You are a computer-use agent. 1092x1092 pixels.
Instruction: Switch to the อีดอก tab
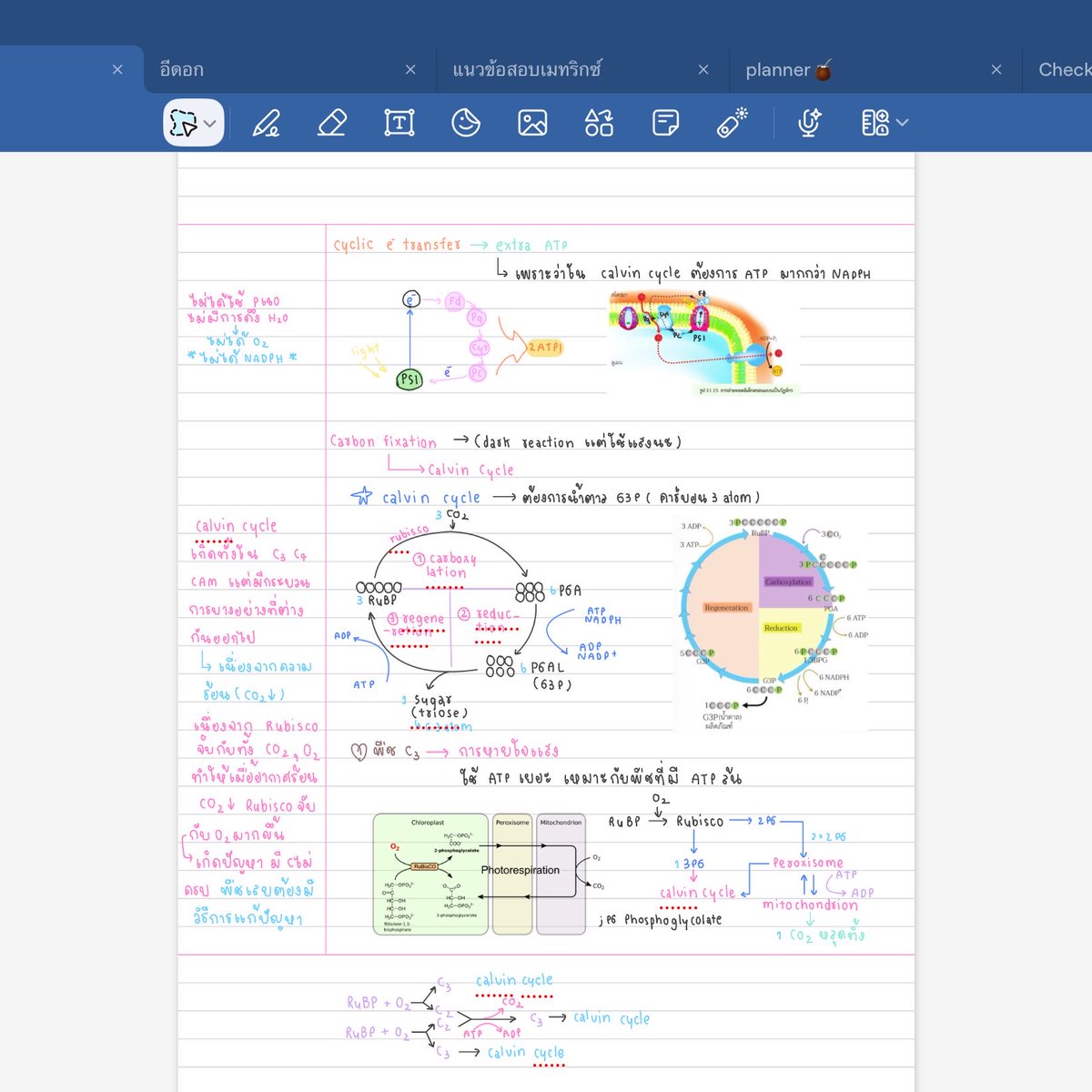[x=182, y=70]
